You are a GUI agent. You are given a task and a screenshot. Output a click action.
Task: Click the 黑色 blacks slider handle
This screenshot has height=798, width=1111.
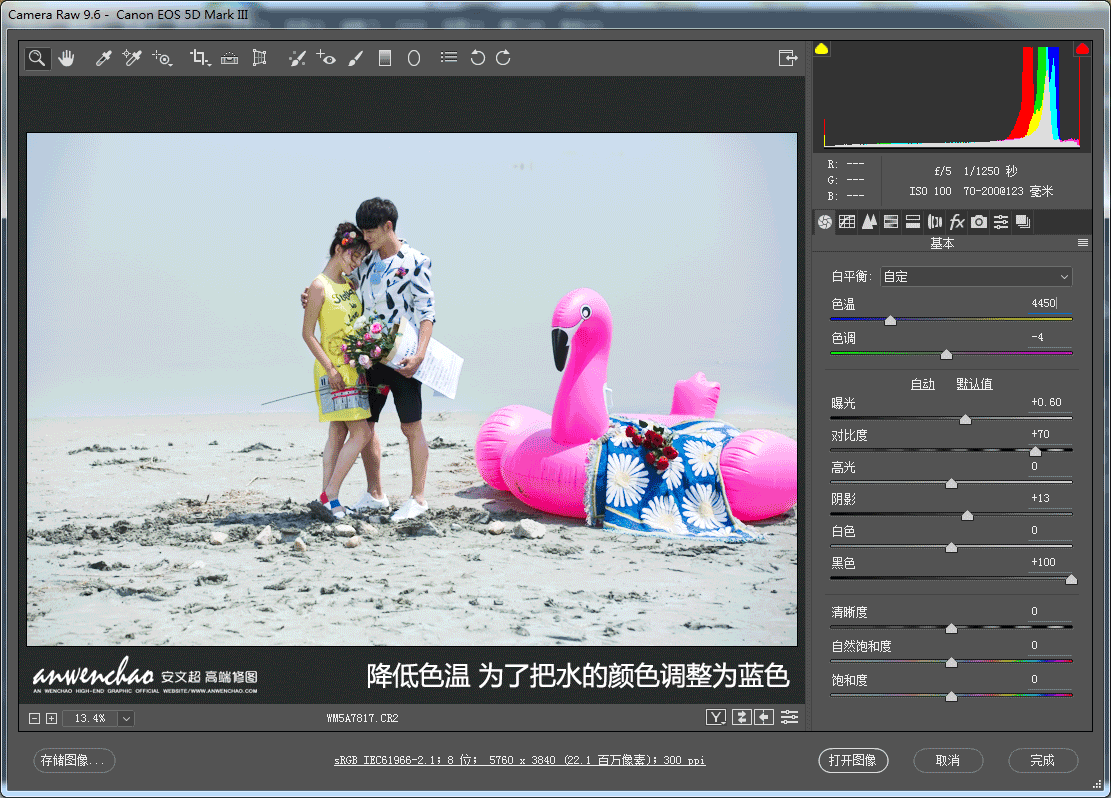pos(1071,580)
